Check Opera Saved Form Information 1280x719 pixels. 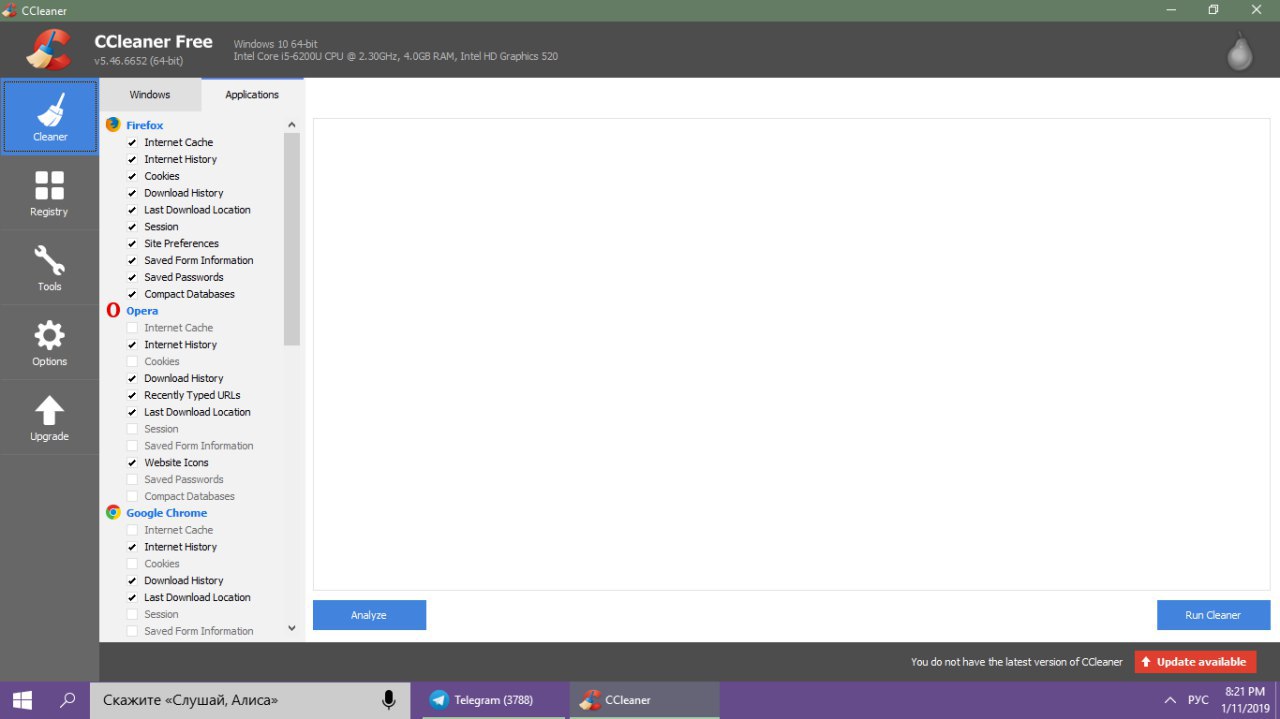(x=132, y=446)
